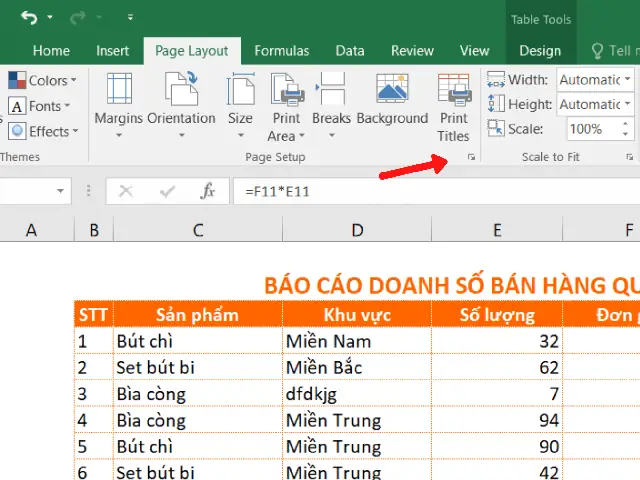Click the Fonts letter A icon
Screen dimensions: 640x480
pos(17,106)
